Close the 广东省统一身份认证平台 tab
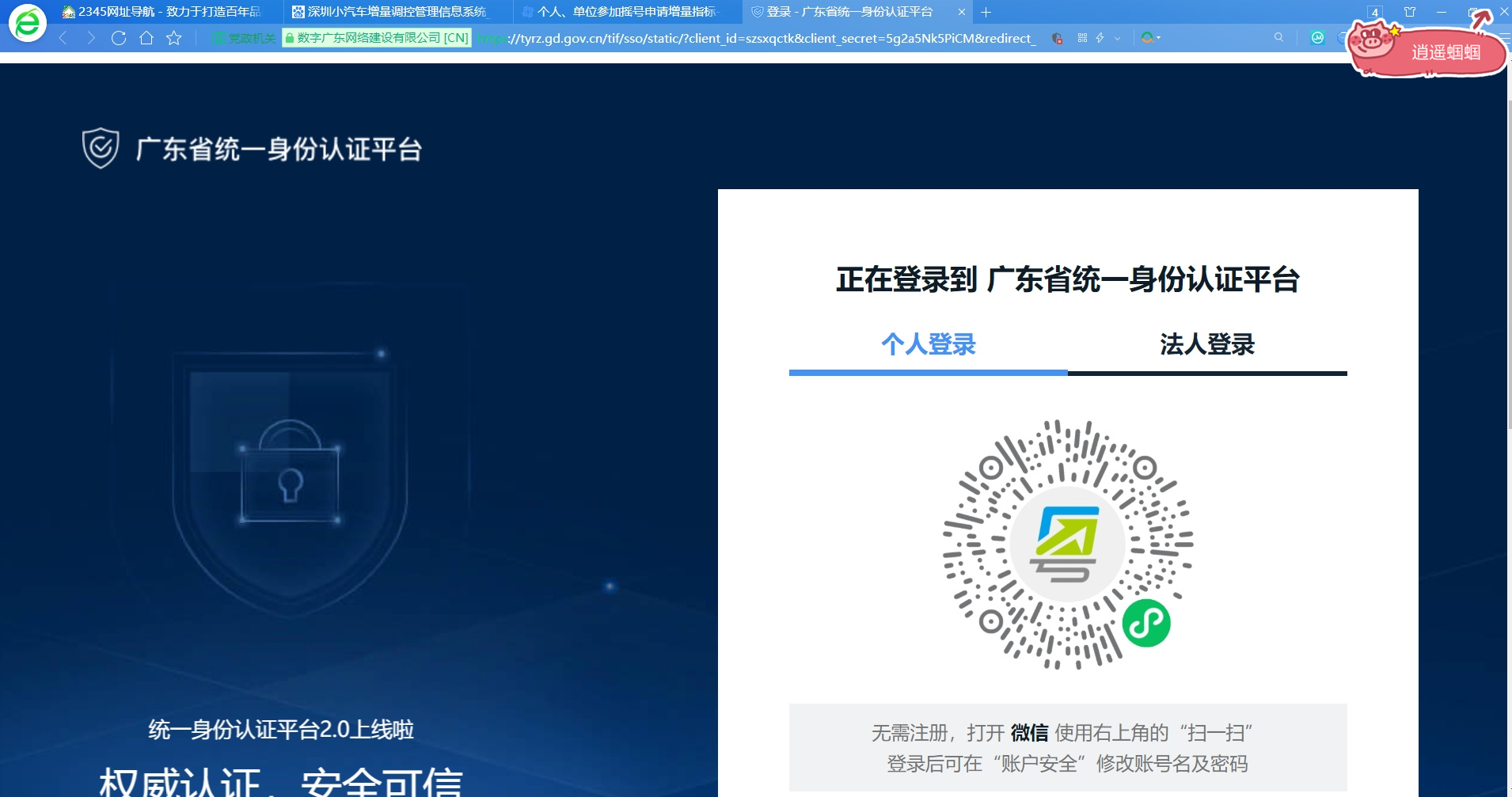1512x797 pixels. click(962, 12)
